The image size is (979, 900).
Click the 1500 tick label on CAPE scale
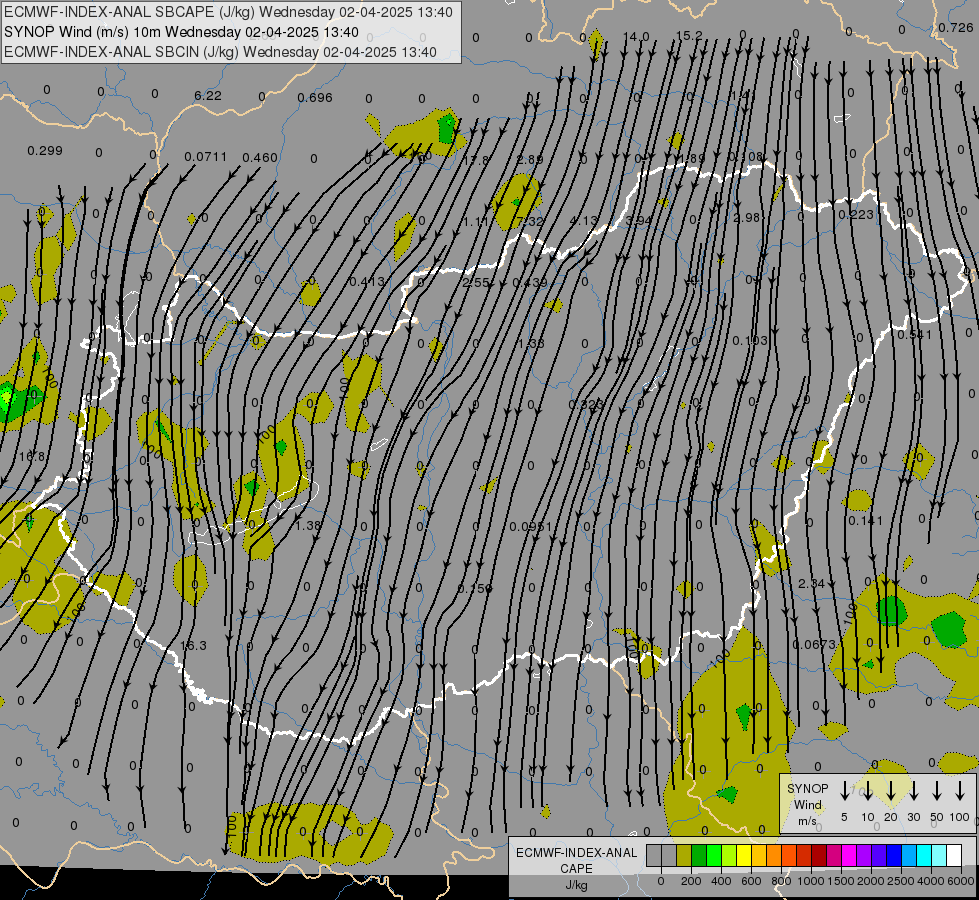(x=841, y=881)
